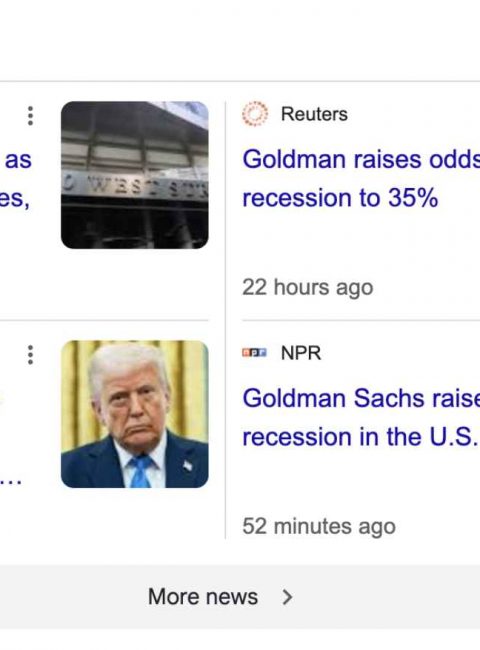Click the partial headline word "as"
The width and height of the screenshot is (480, 650).
click(x=18, y=160)
